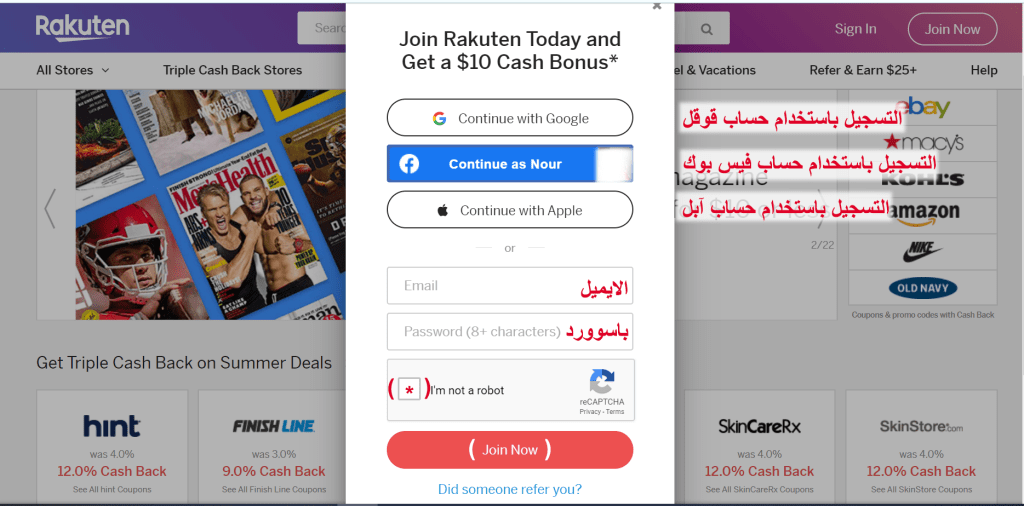Open Refer & Earn $25+ menu item
1024x506 pixels.
863,70
